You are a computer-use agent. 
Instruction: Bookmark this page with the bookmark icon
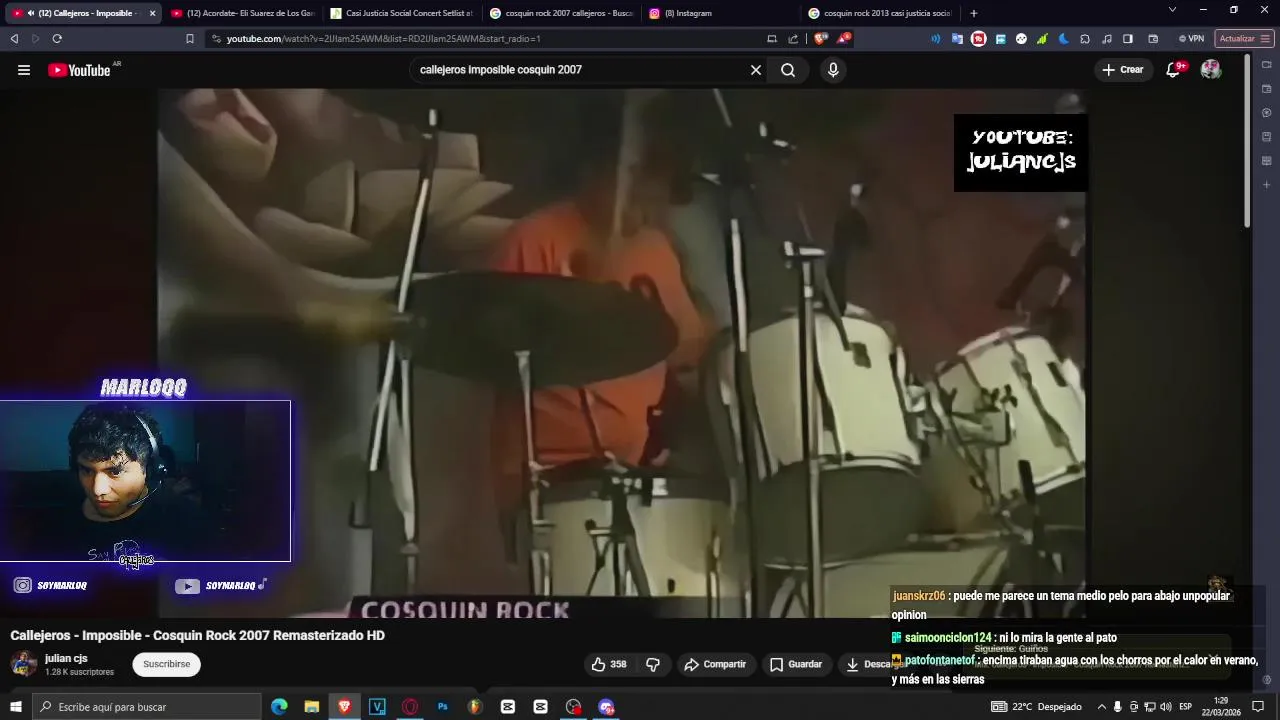[x=190, y=39]
